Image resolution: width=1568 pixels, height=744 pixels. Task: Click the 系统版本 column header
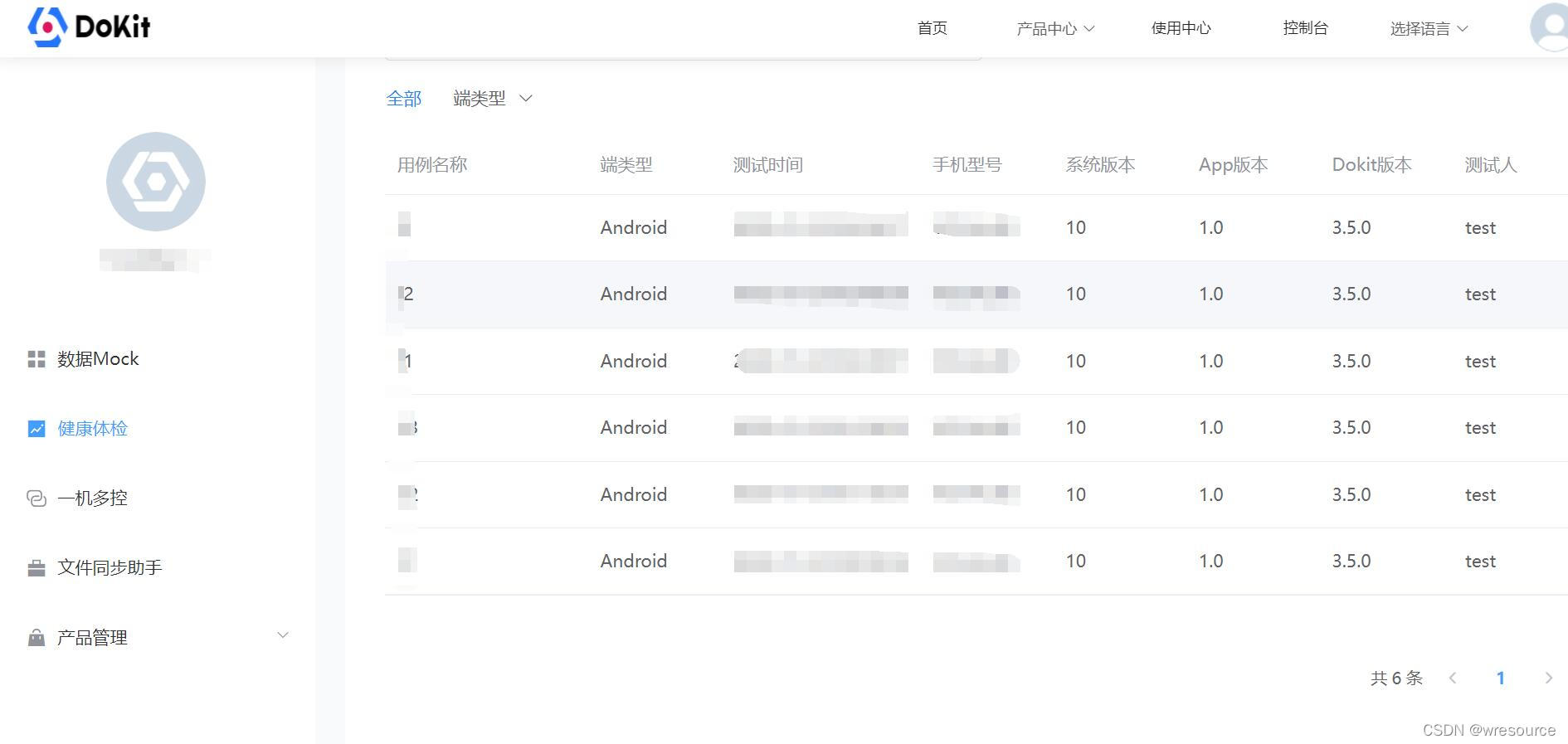1101,165
